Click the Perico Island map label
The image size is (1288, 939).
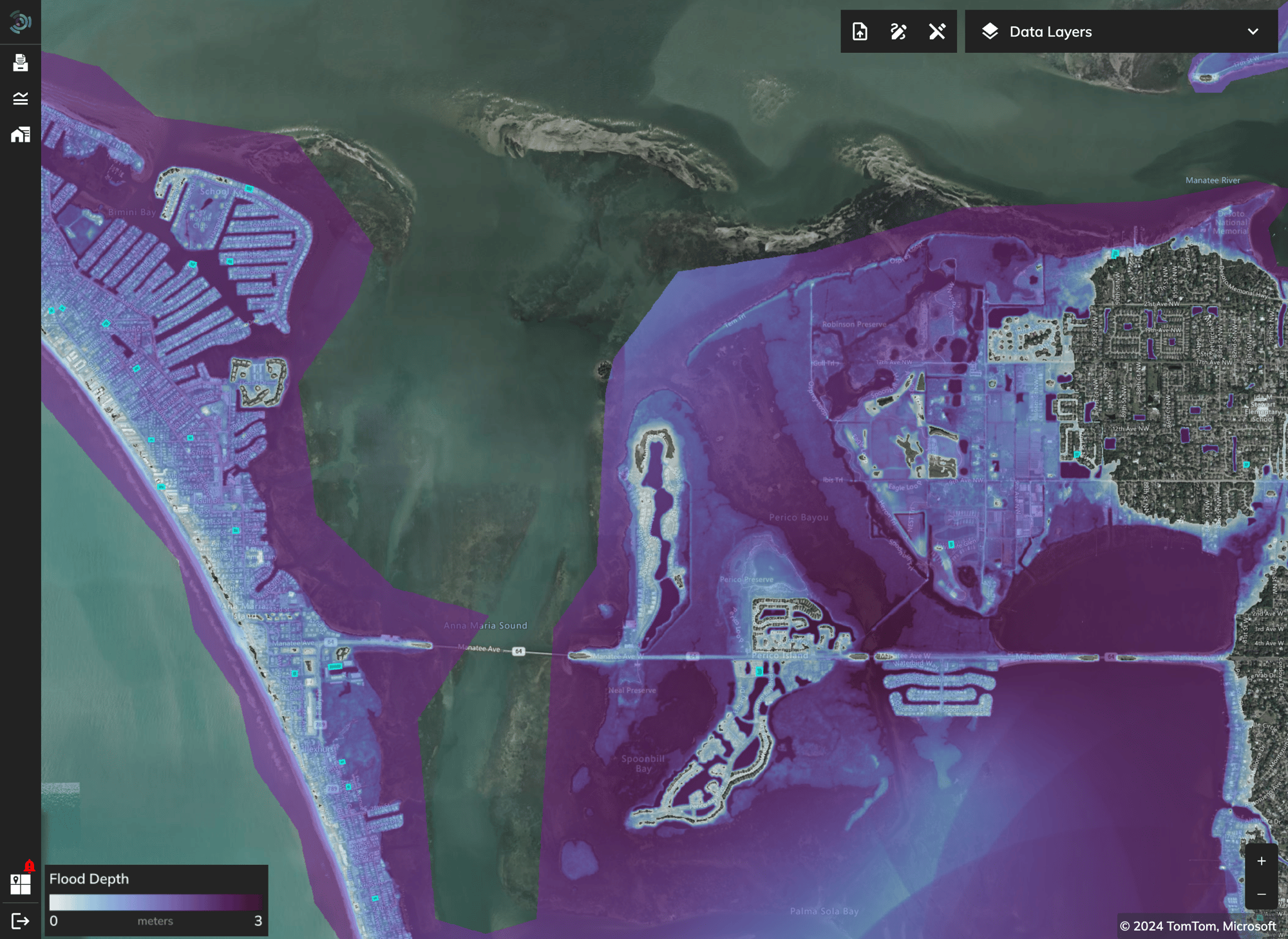click(780, 656)
